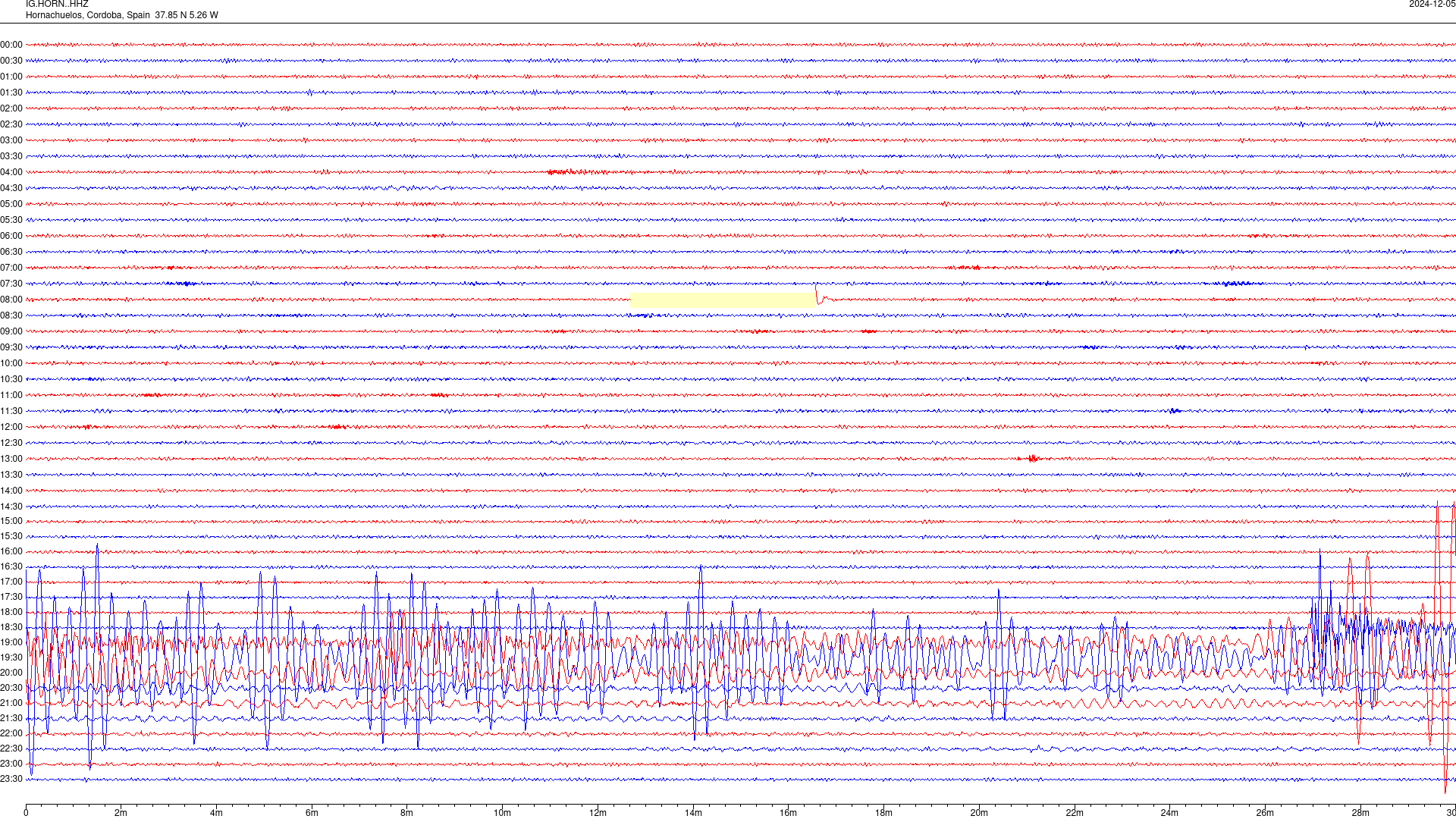Viewport: 1456px width, 819px height.
Task: Click the 09:00 time label
Action: pos(11,331)
